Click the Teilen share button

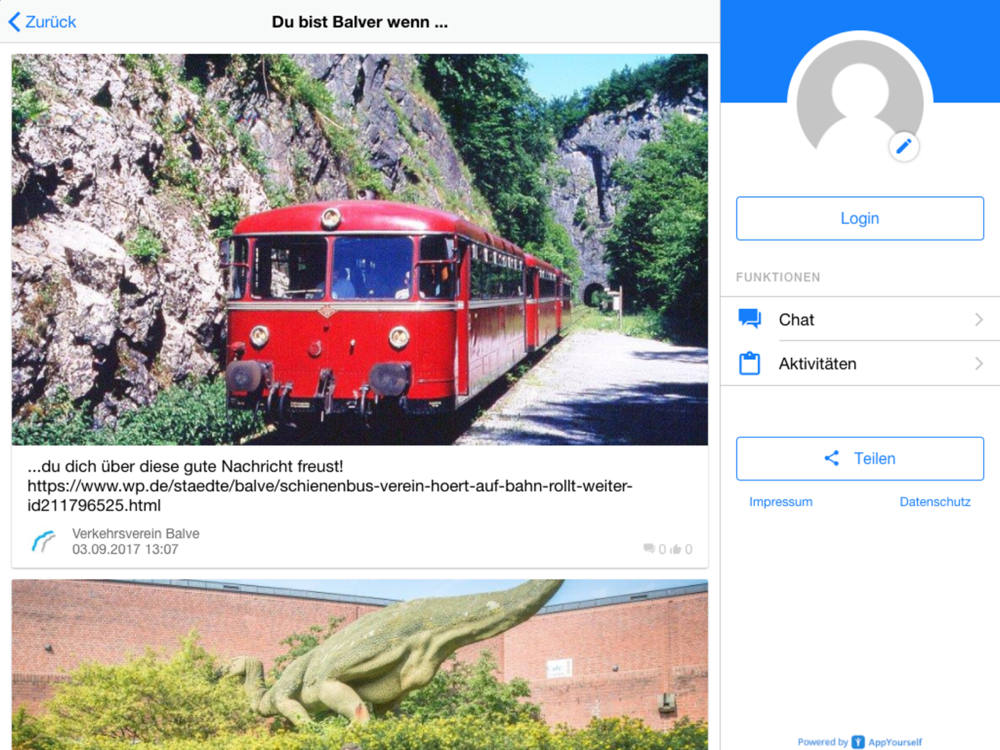point(860,459)
